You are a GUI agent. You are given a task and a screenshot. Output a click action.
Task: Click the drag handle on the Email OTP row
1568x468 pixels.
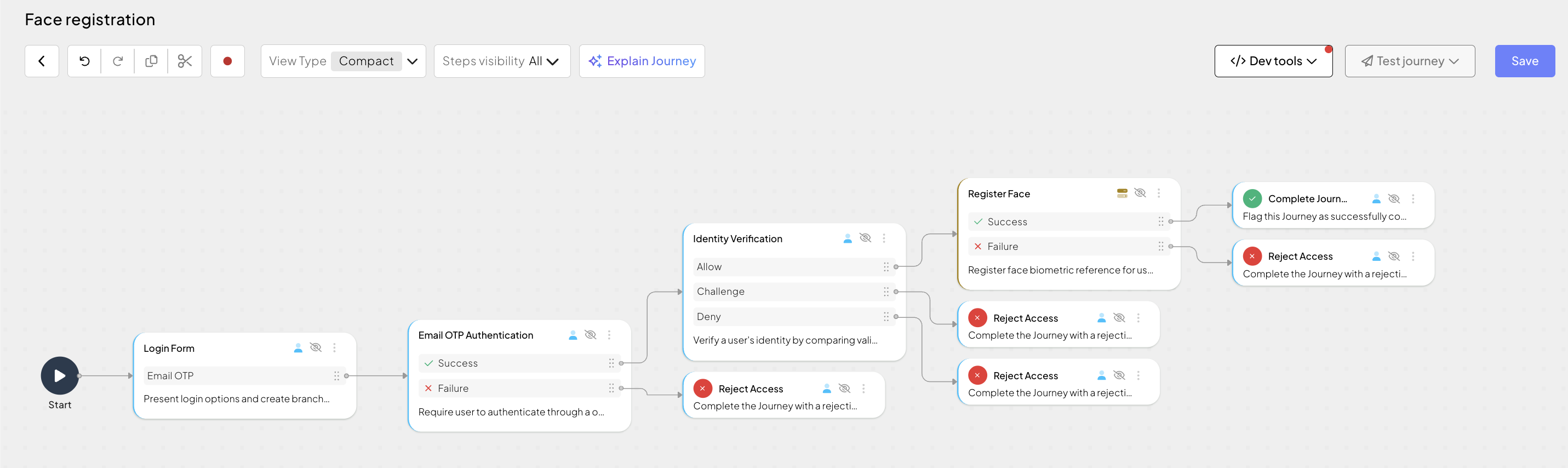pos(336,376)
